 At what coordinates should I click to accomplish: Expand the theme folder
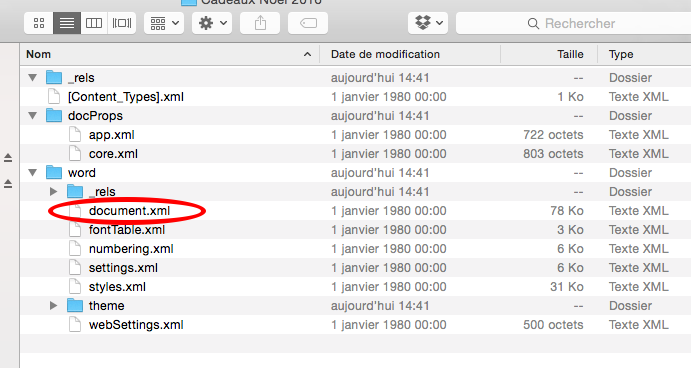coord(53,305)
